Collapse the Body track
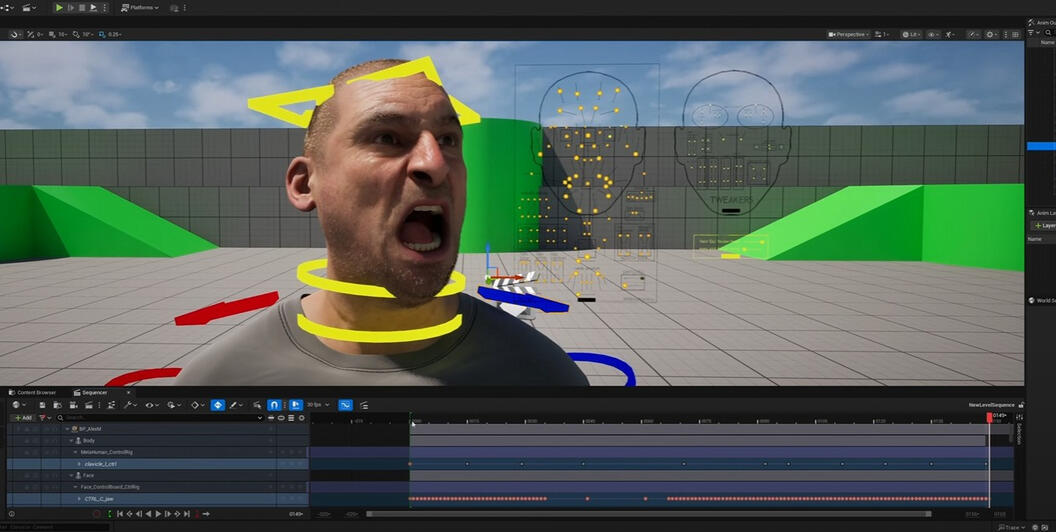Viewport: 1056px width, 532px height. coord(72,440)
